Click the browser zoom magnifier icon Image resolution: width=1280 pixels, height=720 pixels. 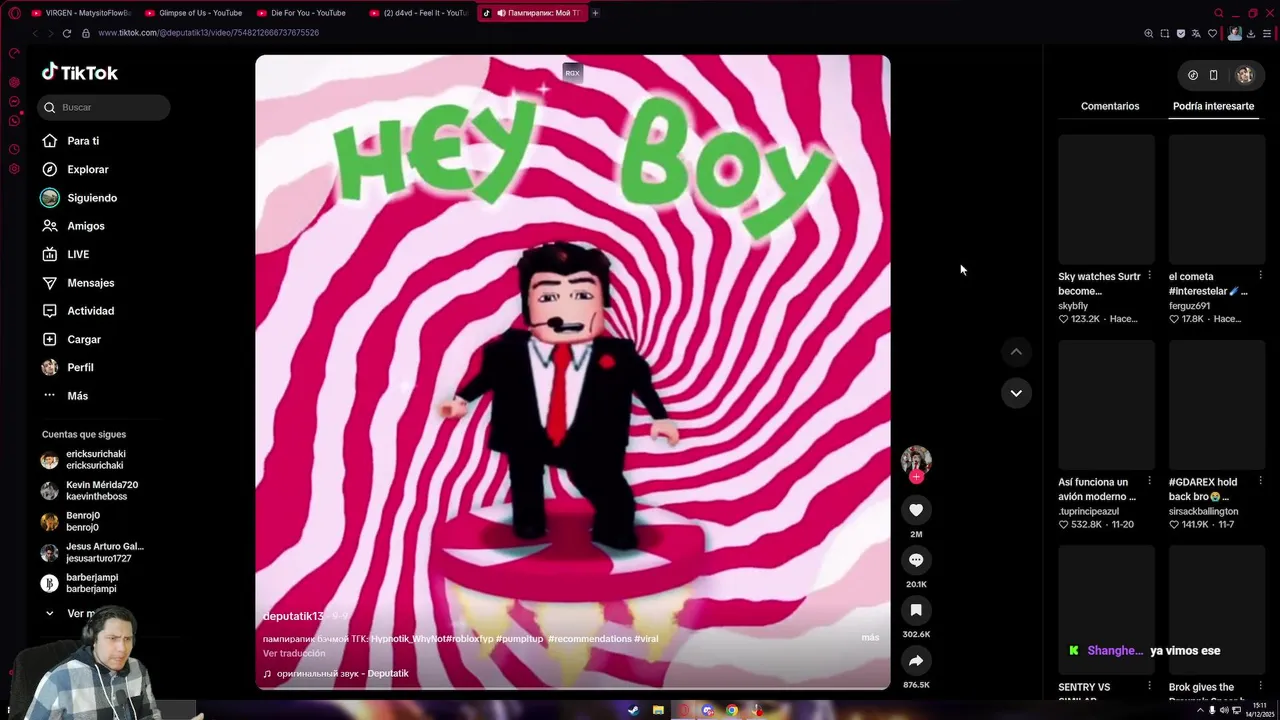pos(1149,33)
